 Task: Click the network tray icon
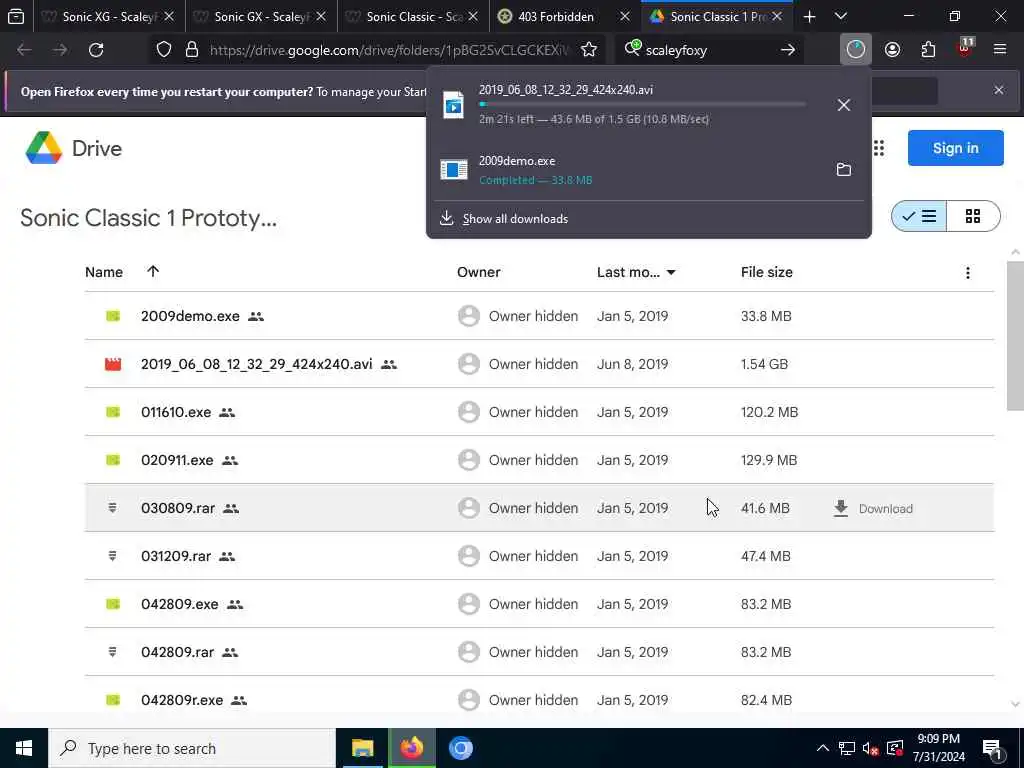(847, 748)
